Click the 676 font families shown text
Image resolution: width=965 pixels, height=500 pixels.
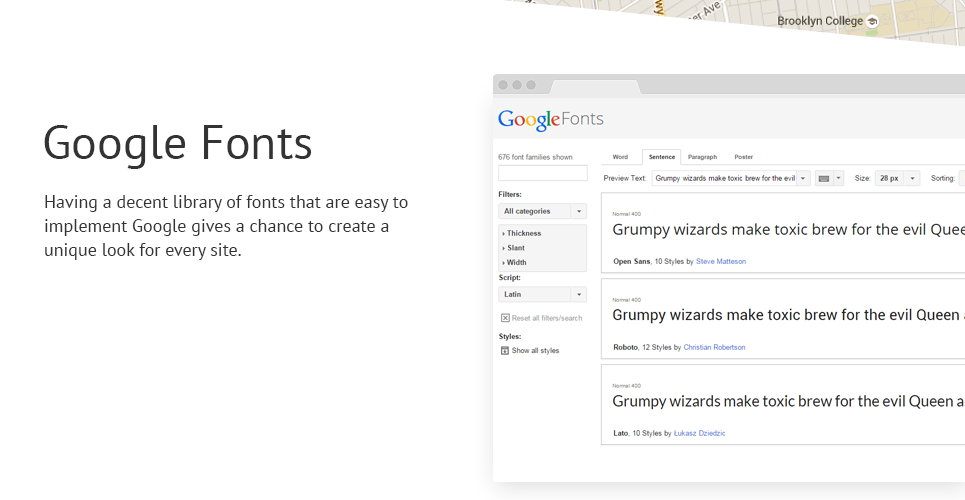point(535,157)
